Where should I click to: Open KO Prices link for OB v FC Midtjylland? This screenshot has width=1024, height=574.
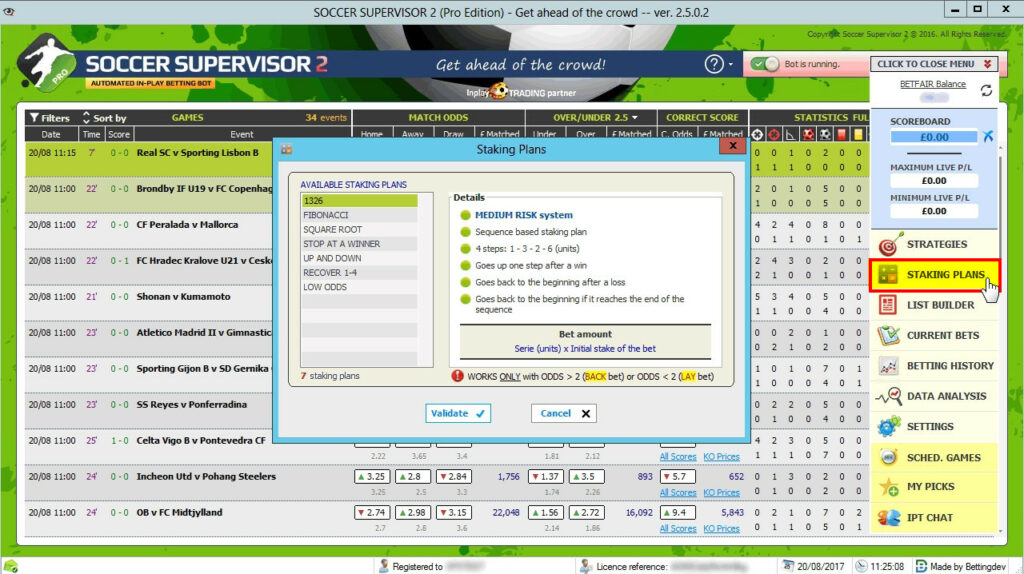click(721, 528)
